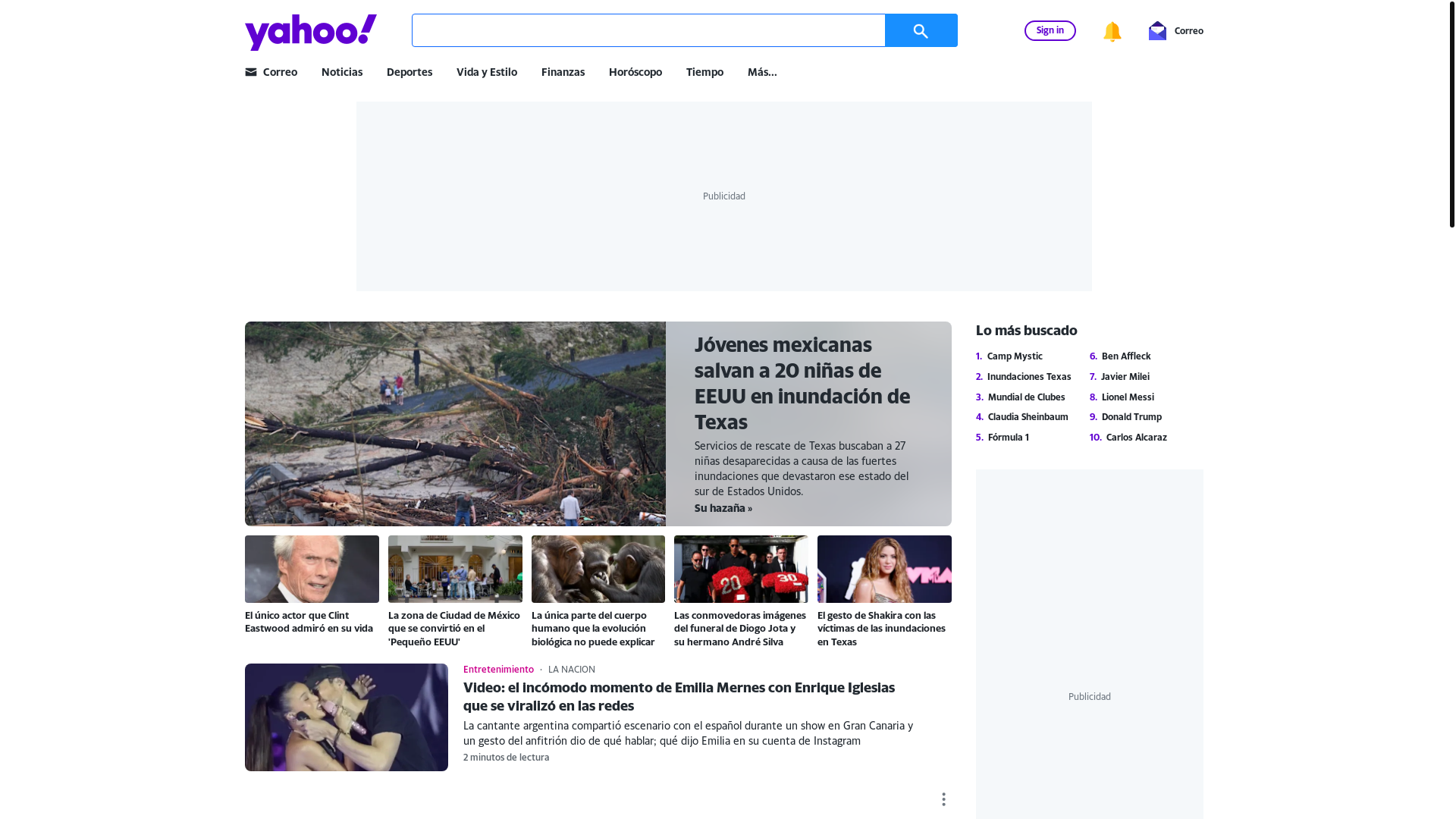Image resolution: width=1456 pixels, height=819 pixels.
Task: Select trending search Camp Mystic
Action: pos(1015,356)
